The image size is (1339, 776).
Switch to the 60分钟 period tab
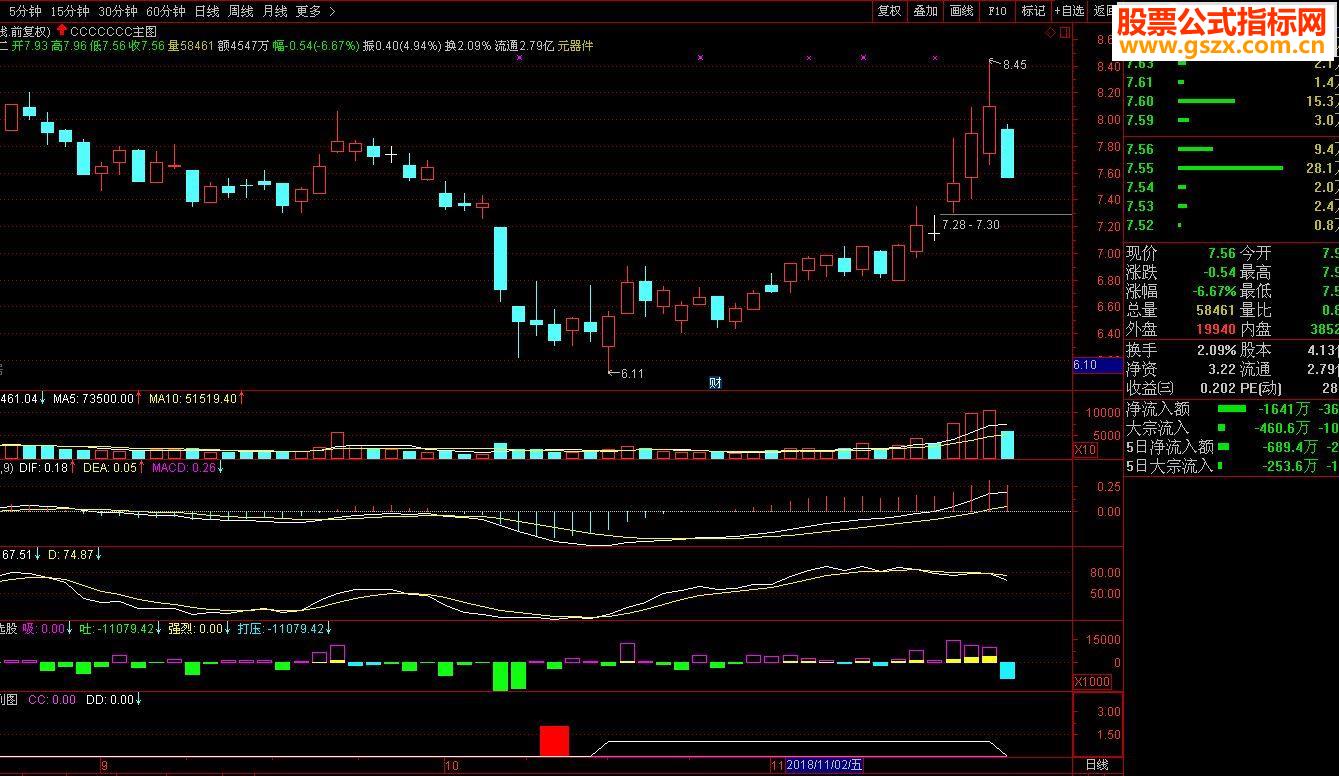(x=165, y=11)
